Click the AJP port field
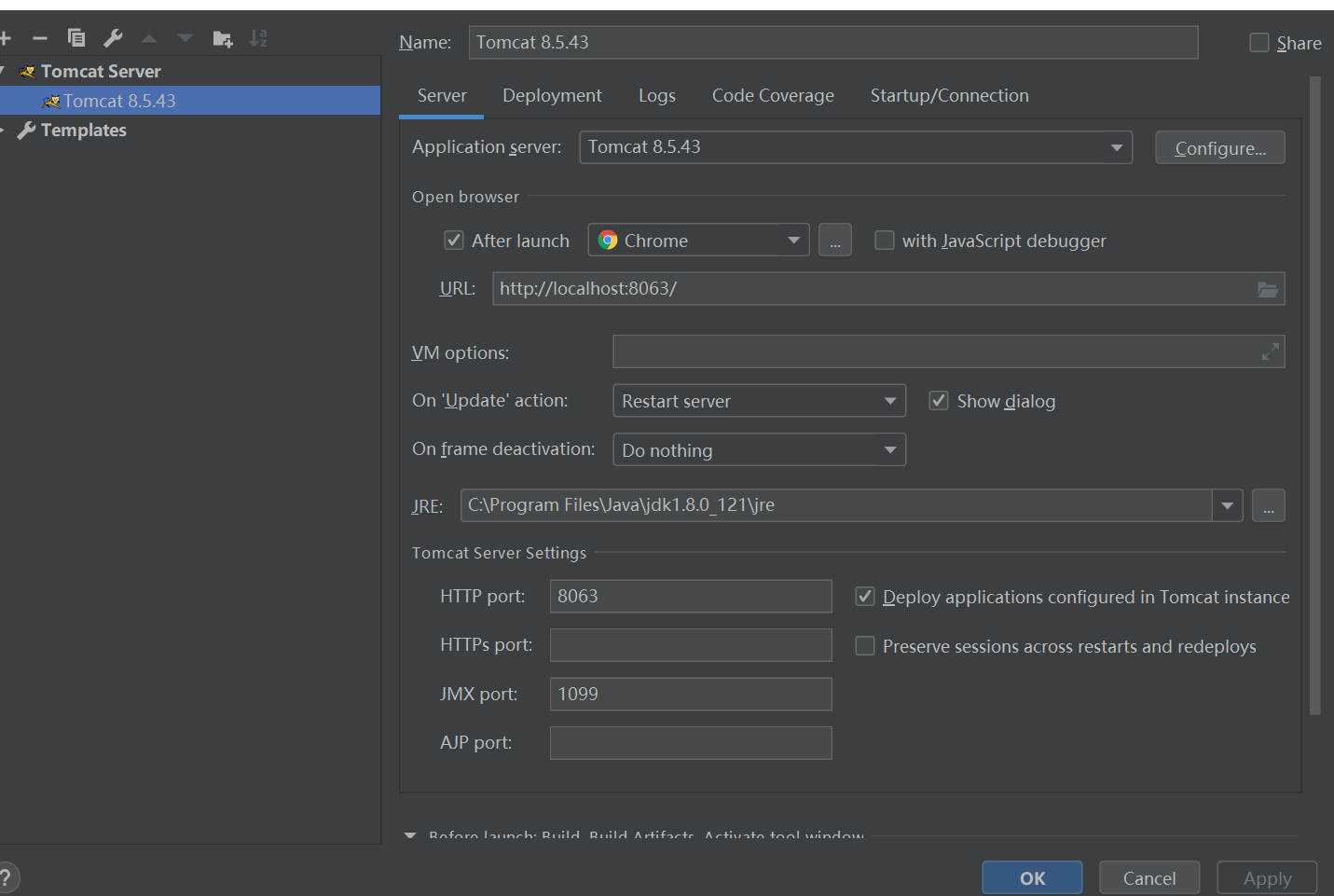The height and width of the screenshot is (896, 1334). [x=691, y=743]
